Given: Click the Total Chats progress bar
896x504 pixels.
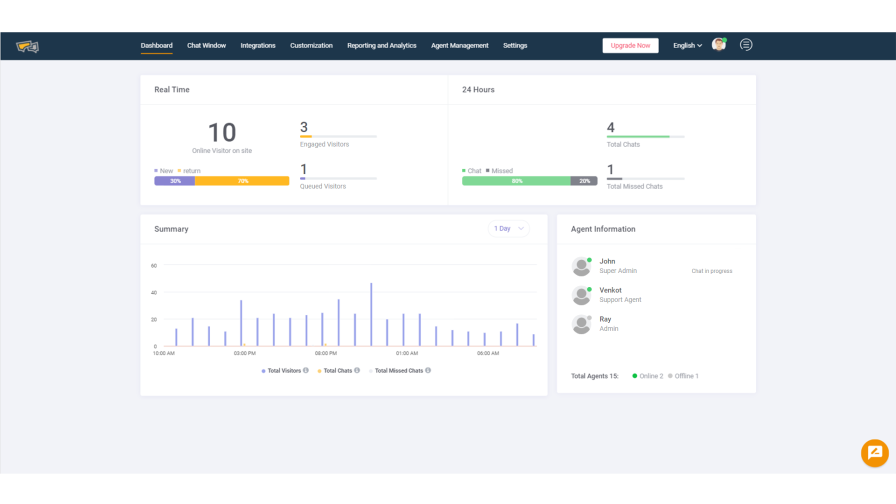Looking at the screenshot, I should 645,137.
